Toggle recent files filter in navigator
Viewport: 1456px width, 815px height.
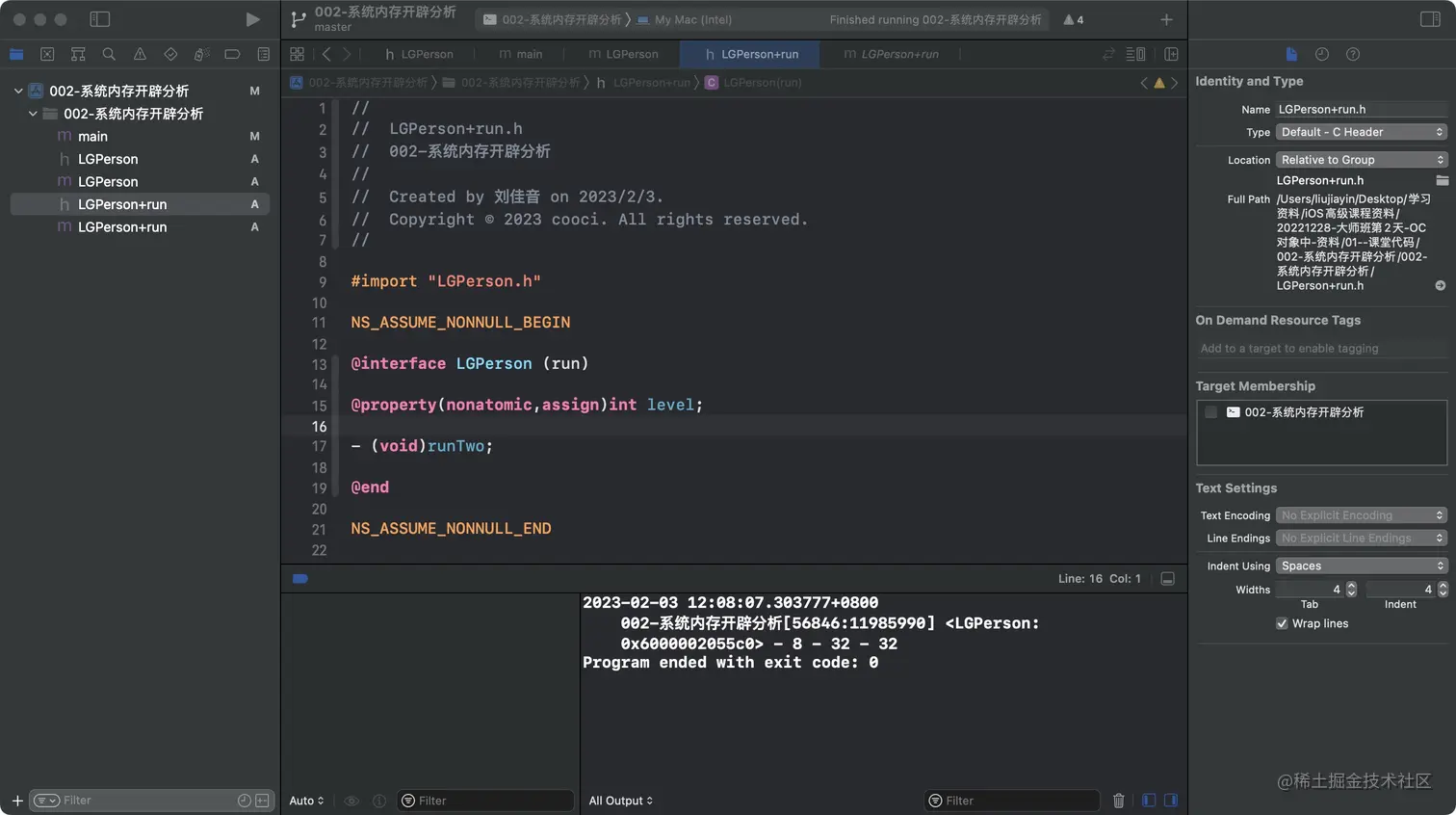coord(245,801)
